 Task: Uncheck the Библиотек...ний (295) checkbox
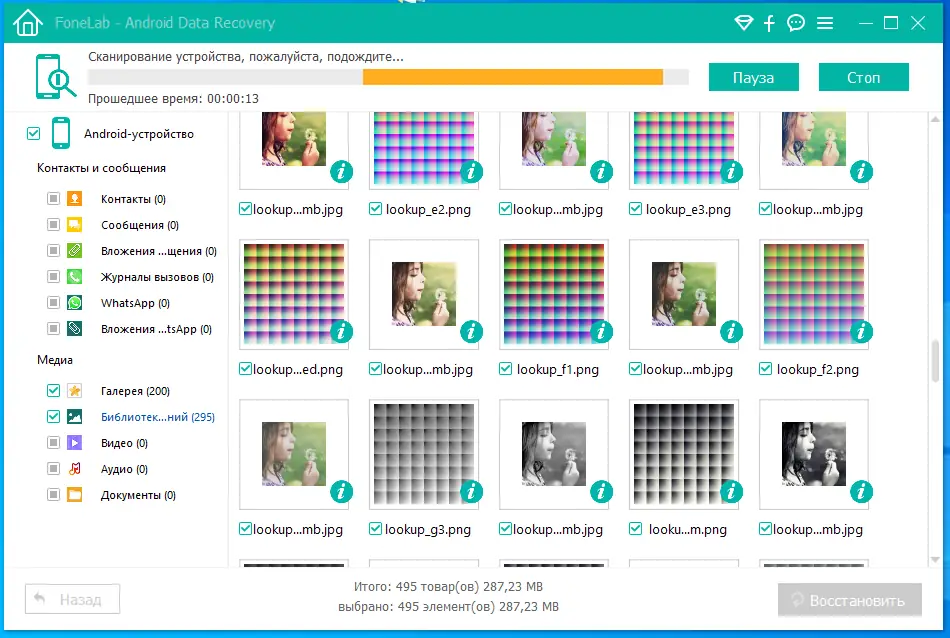click(53, 417)
